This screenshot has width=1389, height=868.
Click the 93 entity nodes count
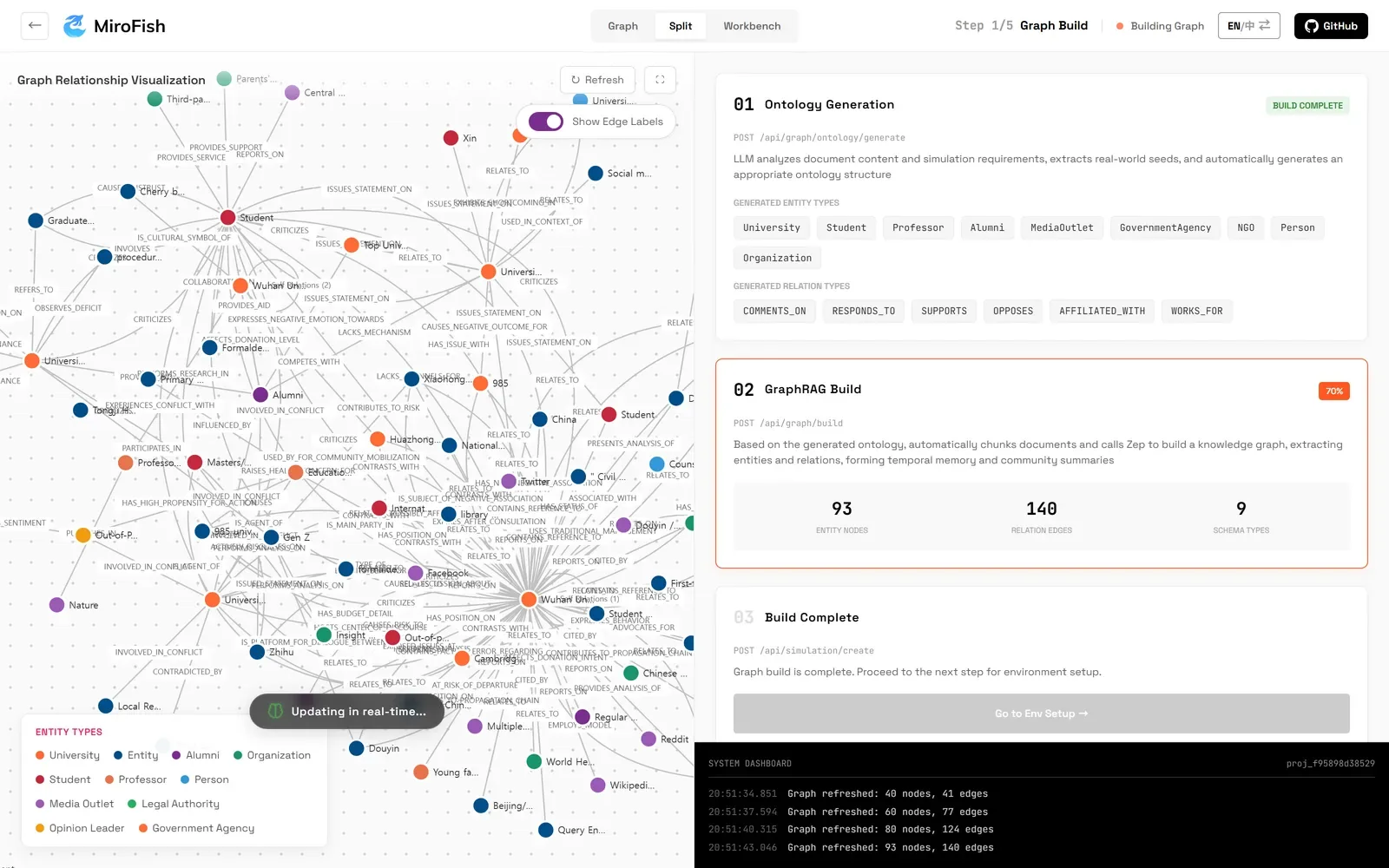click(x=841, y=509)
